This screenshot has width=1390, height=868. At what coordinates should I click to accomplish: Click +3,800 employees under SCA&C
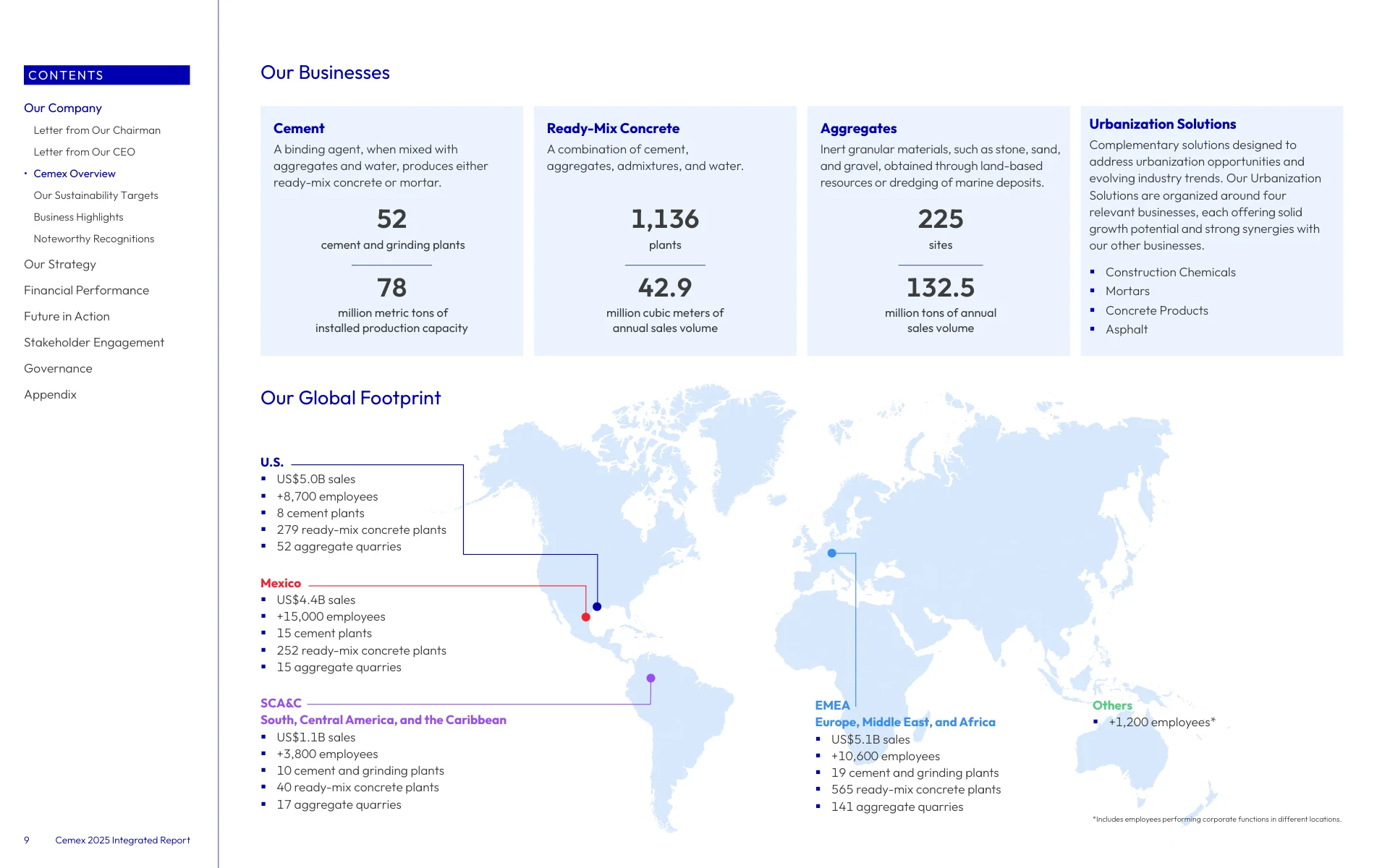click(327, 754)
